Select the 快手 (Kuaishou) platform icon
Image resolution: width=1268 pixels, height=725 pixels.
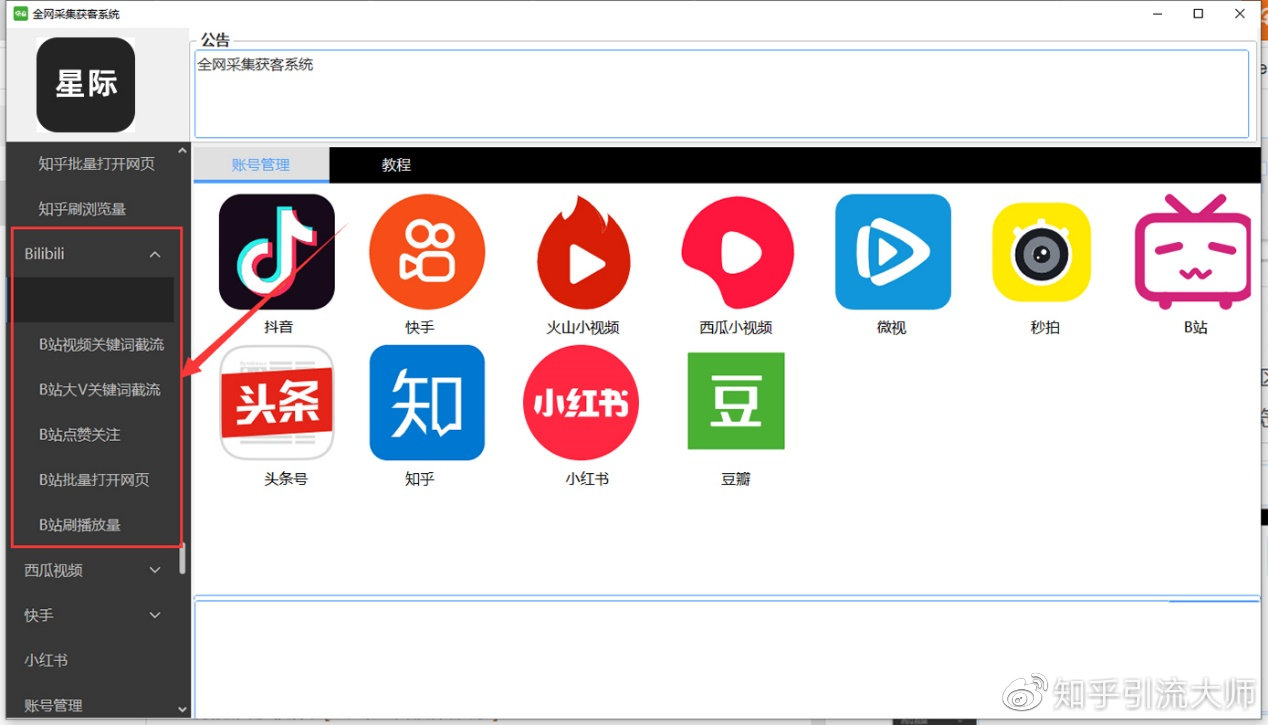(x=427, y=252)
